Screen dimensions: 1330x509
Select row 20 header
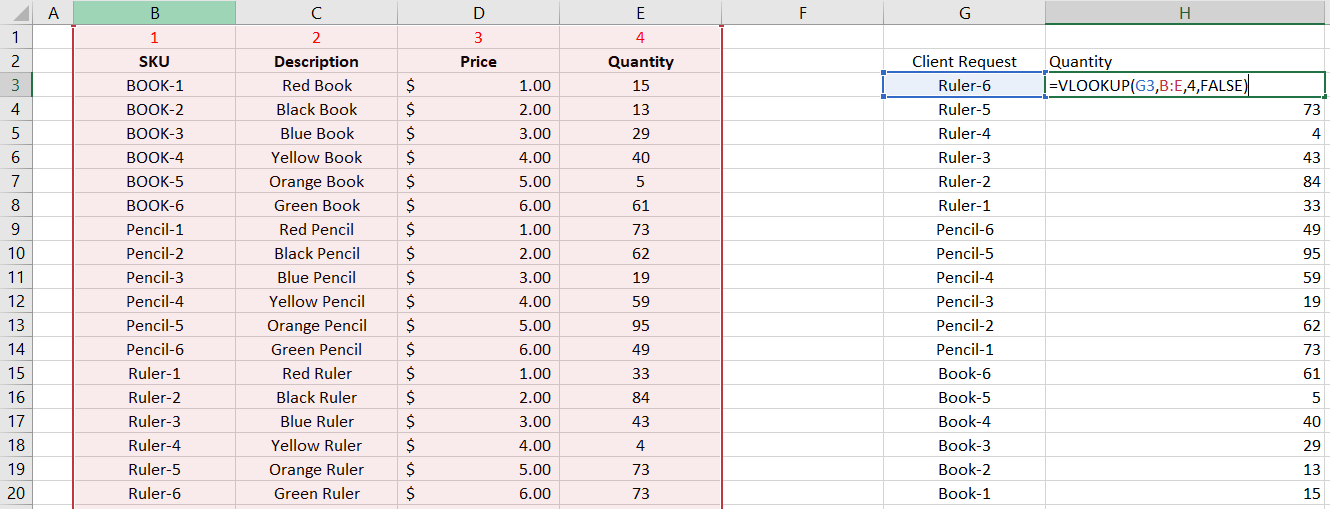(16, 494)
